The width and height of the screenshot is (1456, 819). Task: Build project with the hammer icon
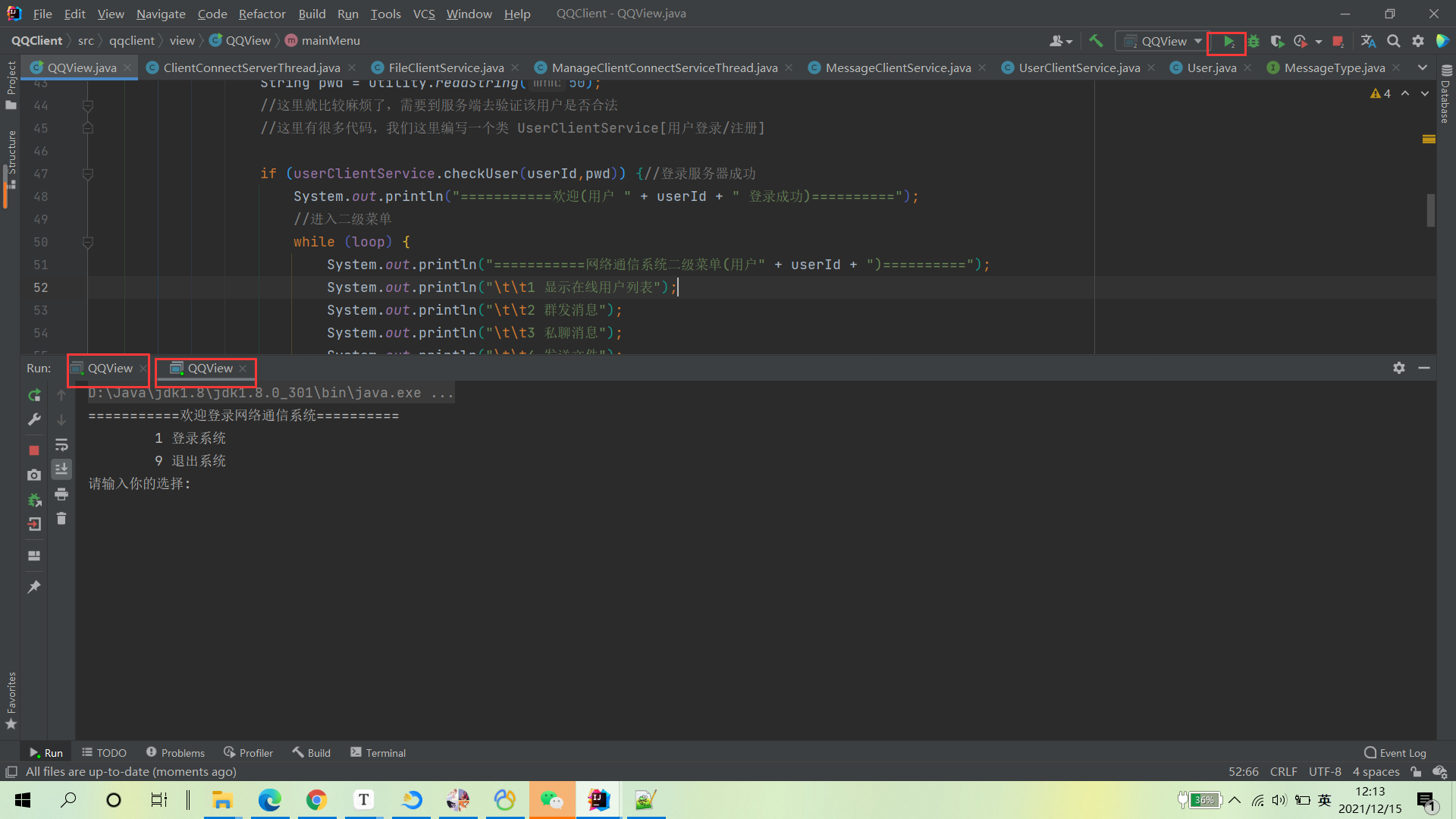tap(1096, 41)
